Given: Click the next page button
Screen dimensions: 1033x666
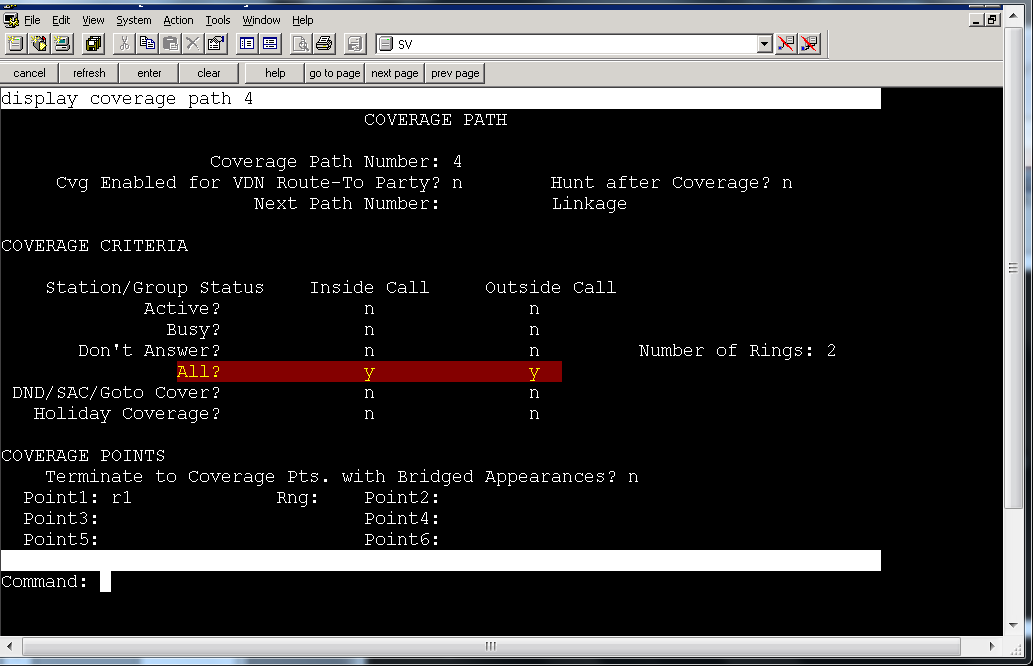Looking at the screenshot, I should click(x=395, y=73).
